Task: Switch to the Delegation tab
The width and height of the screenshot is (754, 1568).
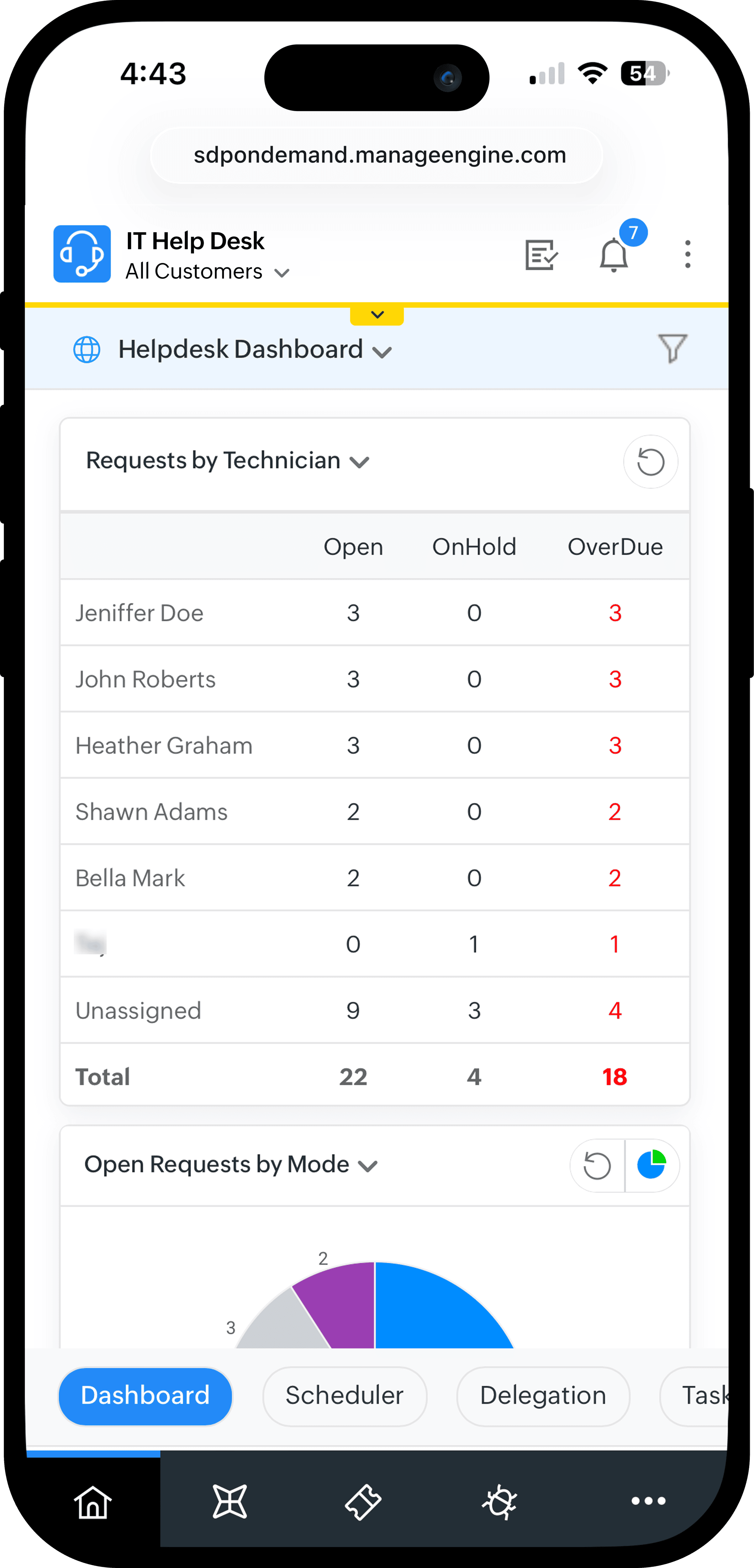Action: pyautogui.click(x=543, y=1396)
